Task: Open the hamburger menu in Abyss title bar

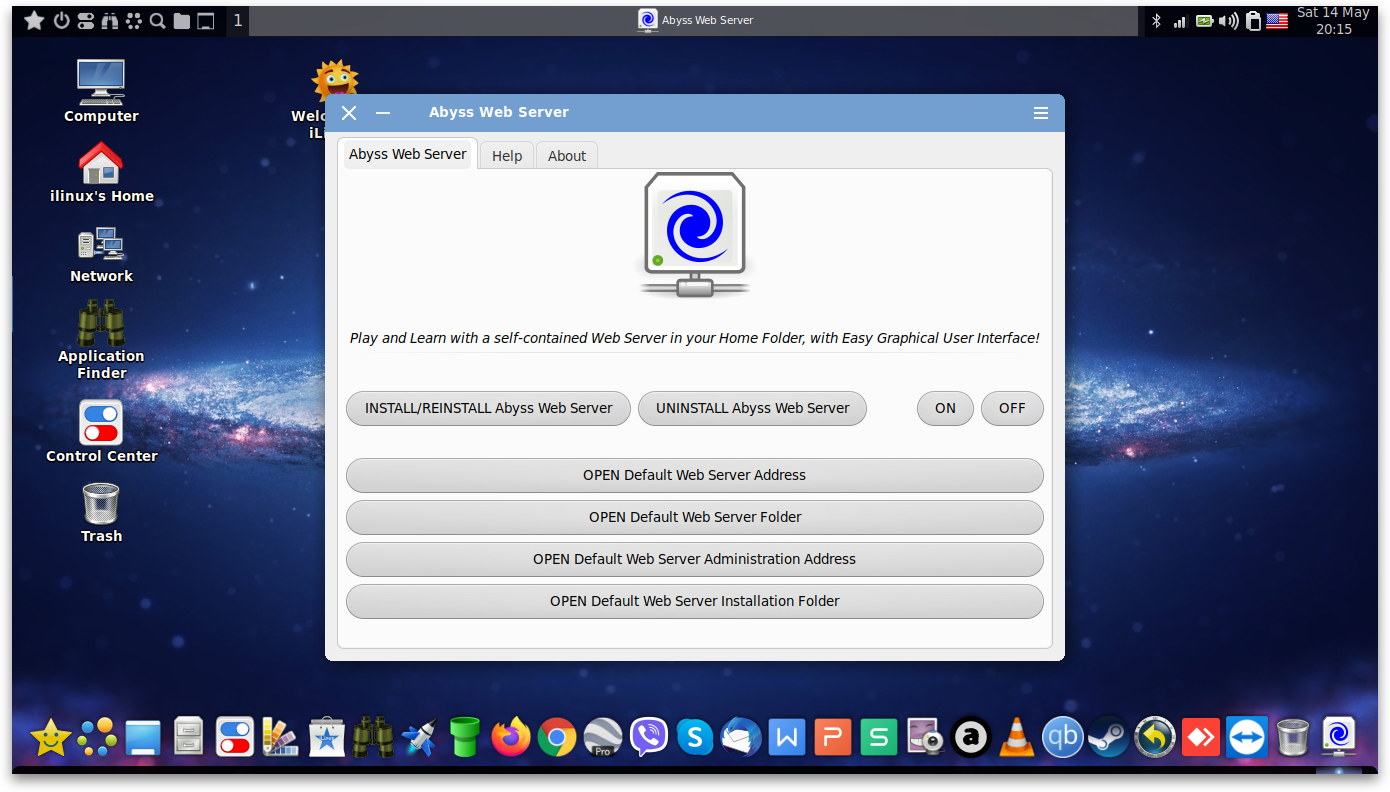Action: (1041, 113)
